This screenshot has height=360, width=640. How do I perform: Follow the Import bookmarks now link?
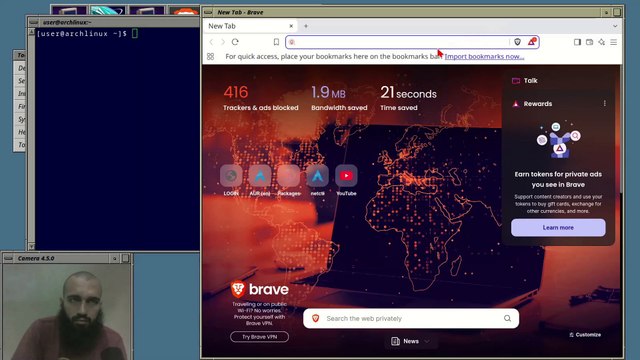484,56
